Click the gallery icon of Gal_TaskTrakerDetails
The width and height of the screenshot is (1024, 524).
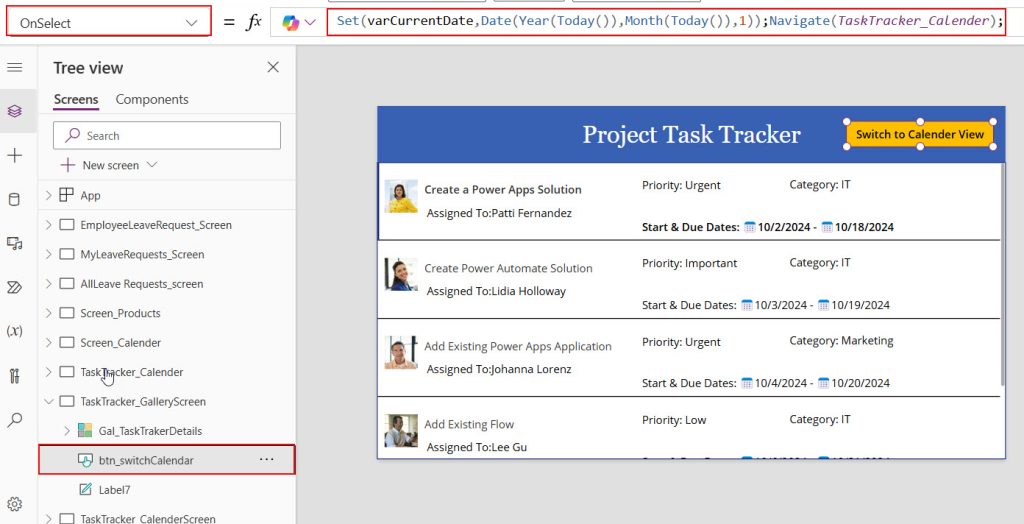click(85, 431)
